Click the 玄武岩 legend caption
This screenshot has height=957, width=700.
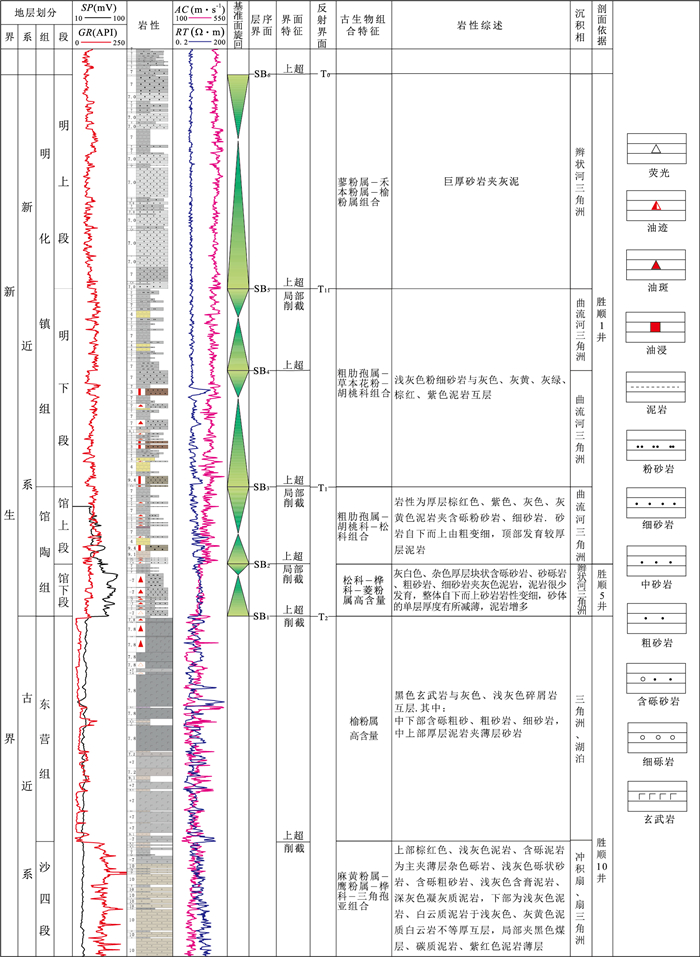[659, 820]
